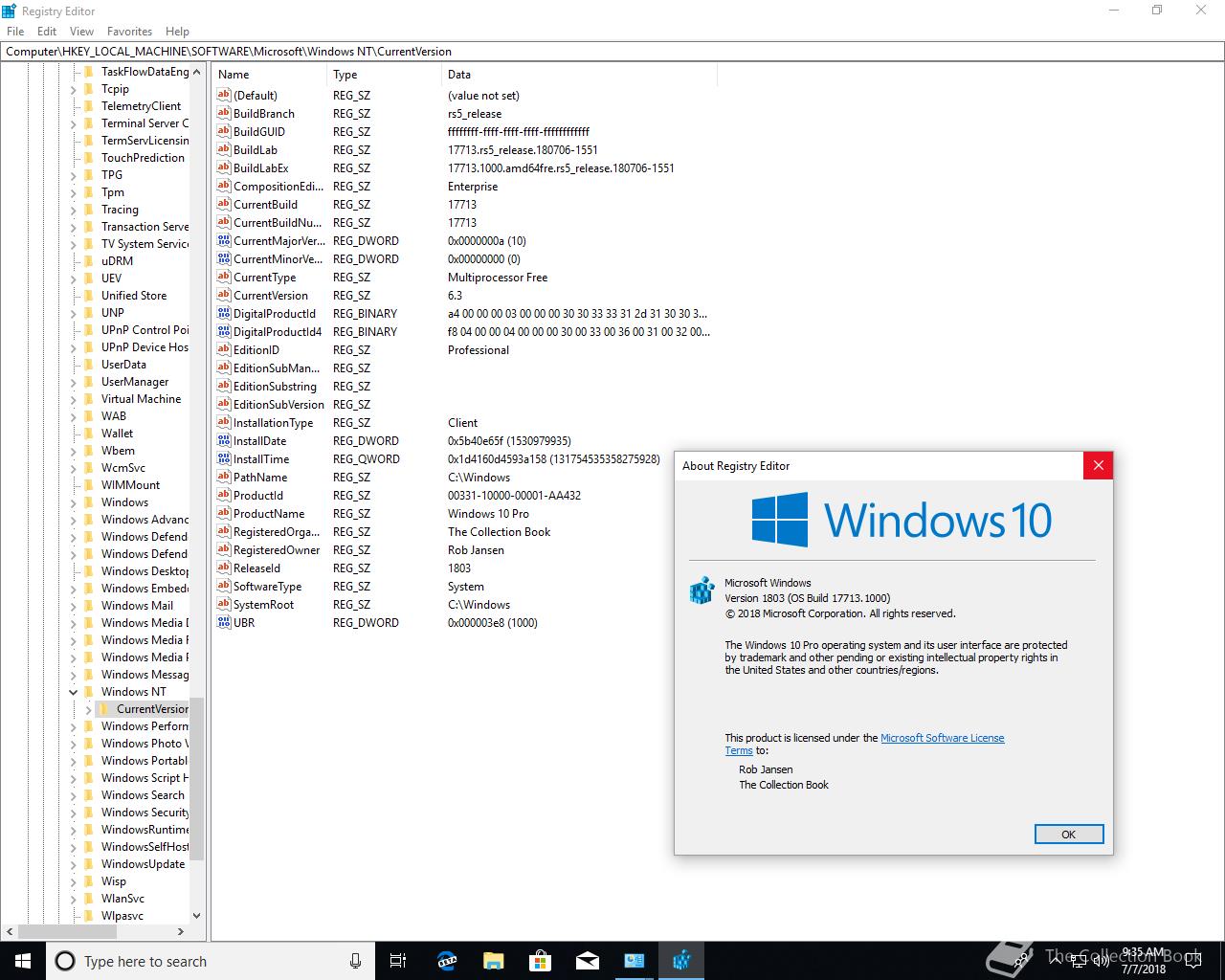The width and height of the screenshot is (1225, 980).
Task: Sort values by Data column header
Action: pos(579,75)
